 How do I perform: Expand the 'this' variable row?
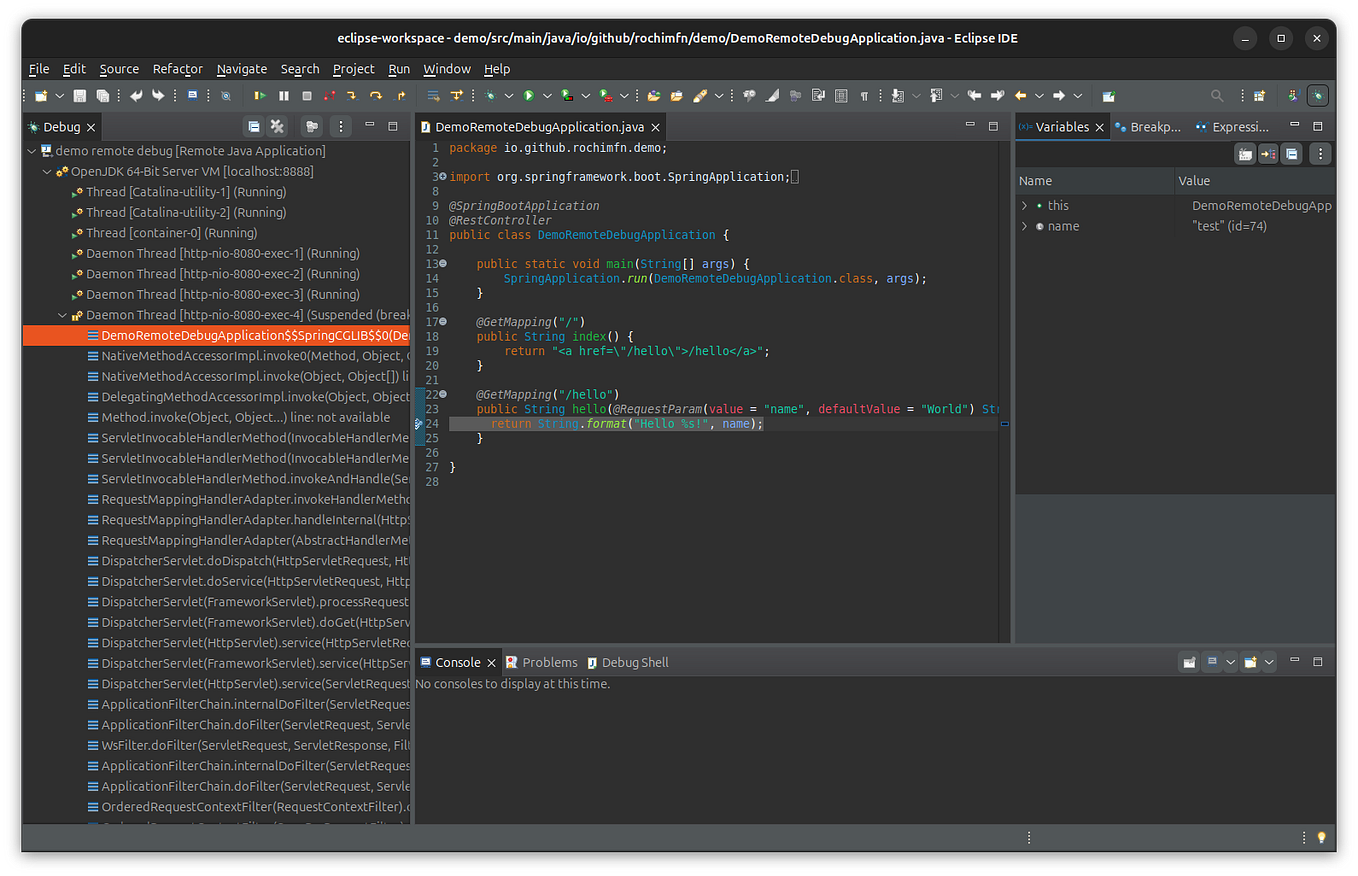[x=1025, y=206]
